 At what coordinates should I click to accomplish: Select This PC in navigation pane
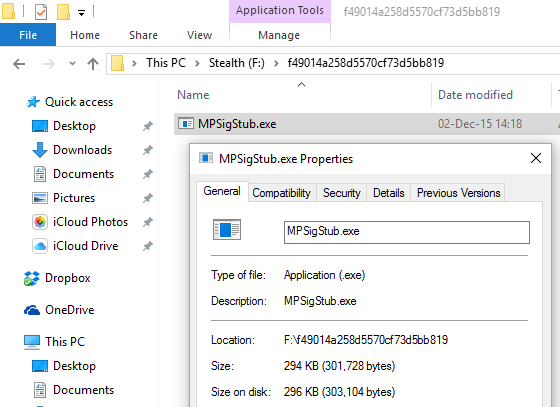pyautogui.click(x=65, y=341)
